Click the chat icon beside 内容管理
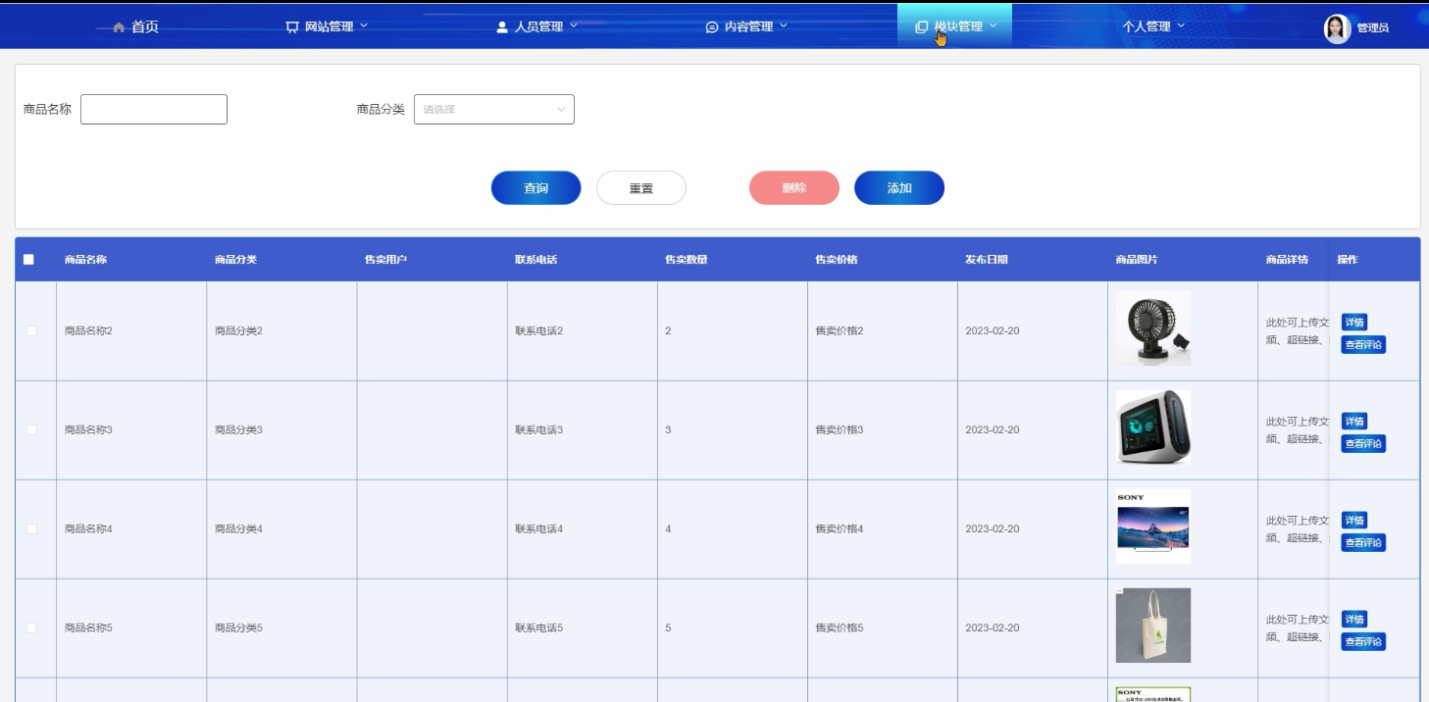The height and width of the screenshot is (702, 1429). [712, 27]
